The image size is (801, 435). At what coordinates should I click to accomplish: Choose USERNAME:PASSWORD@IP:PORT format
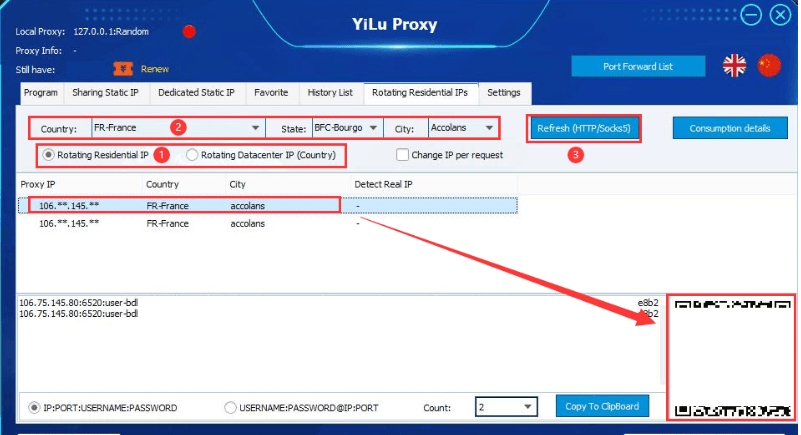pyautogui.click(x=302, y=408)
